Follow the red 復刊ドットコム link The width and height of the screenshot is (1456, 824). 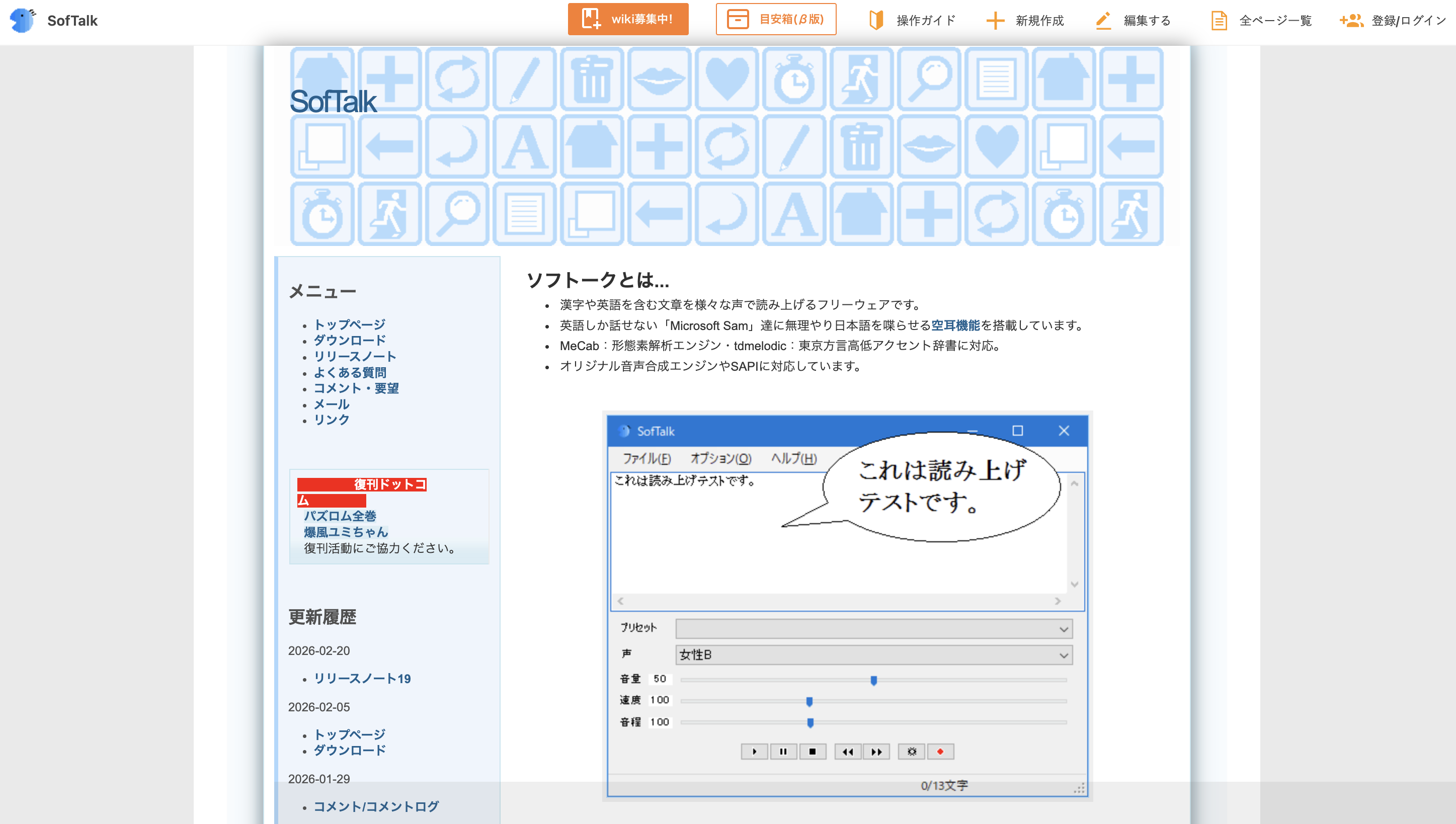pyautogui.click(x=362, y=492)
